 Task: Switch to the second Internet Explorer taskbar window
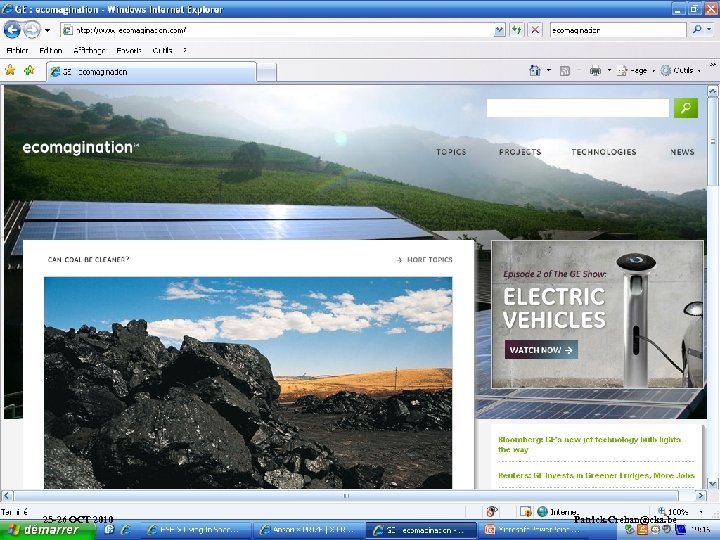pyautogui.click(x=308, y=530)
